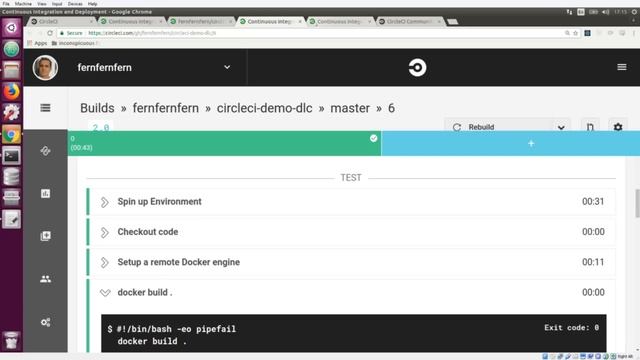640x360 pixels.
Task: Switch to the fernfernfern GitHub browser tab
Action: [x=201, y=21]
